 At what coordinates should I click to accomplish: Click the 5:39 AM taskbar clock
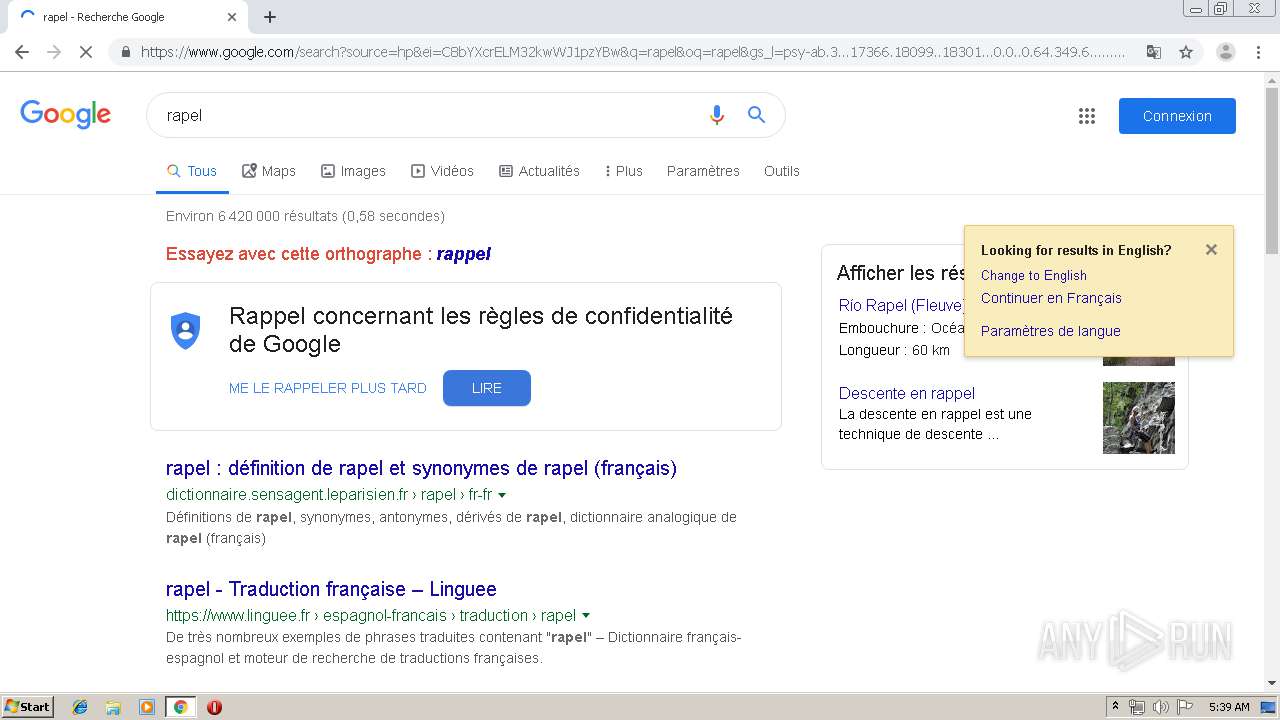coord(1229,707)
